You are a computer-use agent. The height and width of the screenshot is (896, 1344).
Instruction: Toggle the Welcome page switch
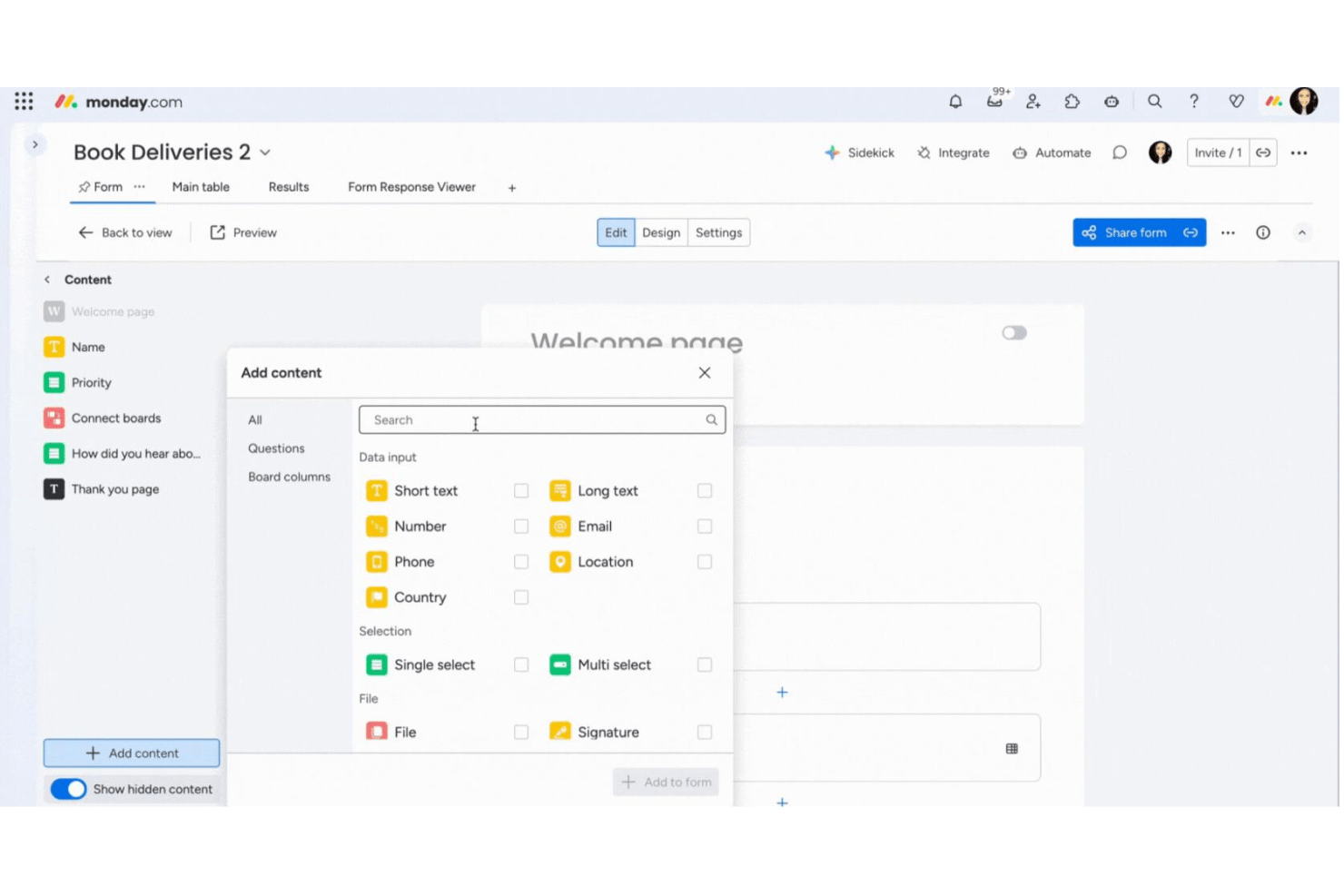point(1014,333)
